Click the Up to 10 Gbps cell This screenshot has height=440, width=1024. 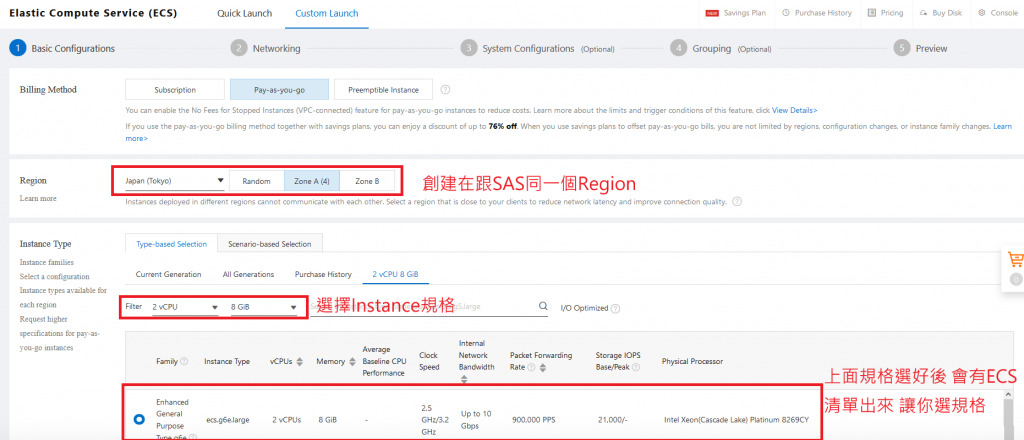475,420
